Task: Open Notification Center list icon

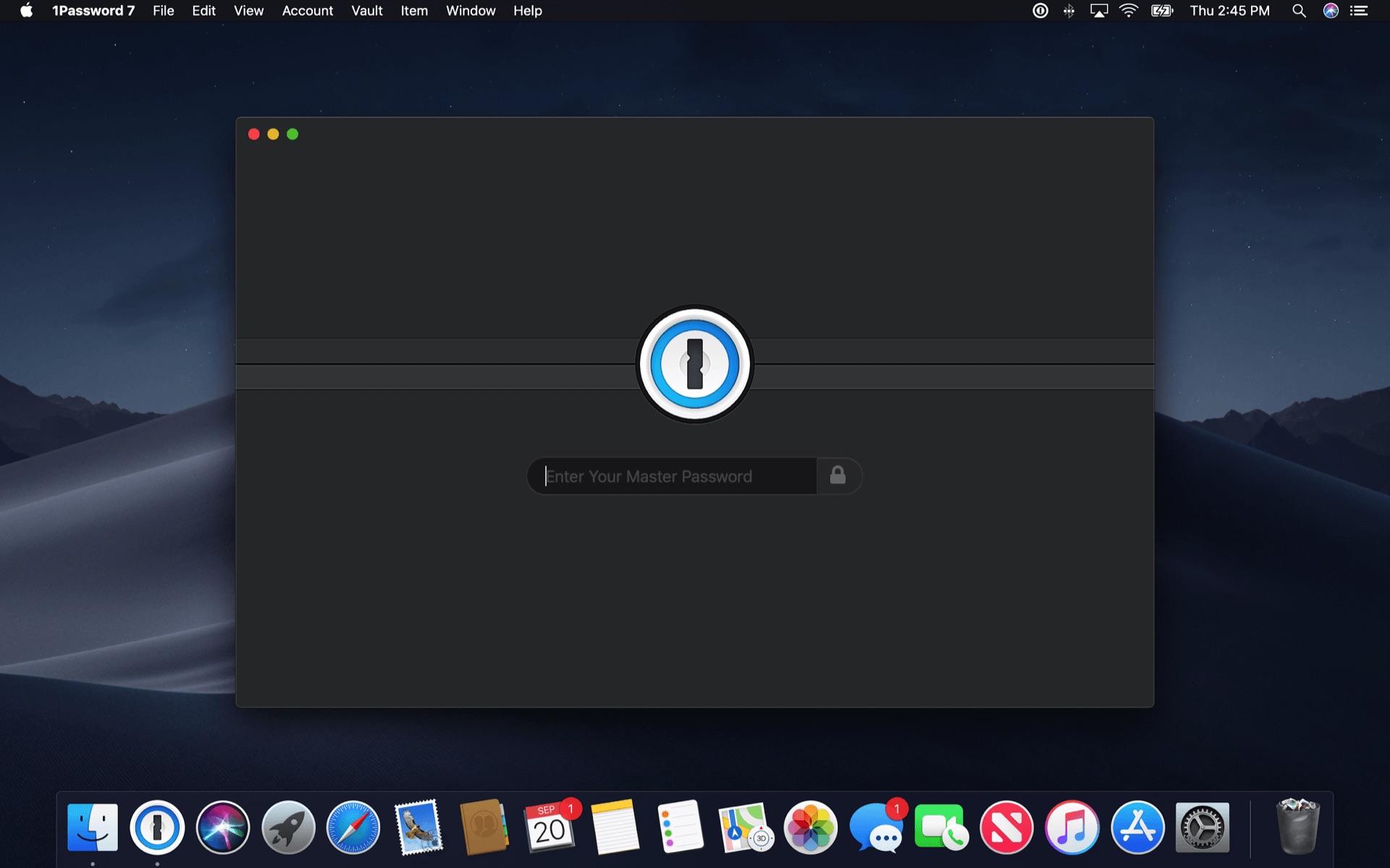Action: [1359, 11]
